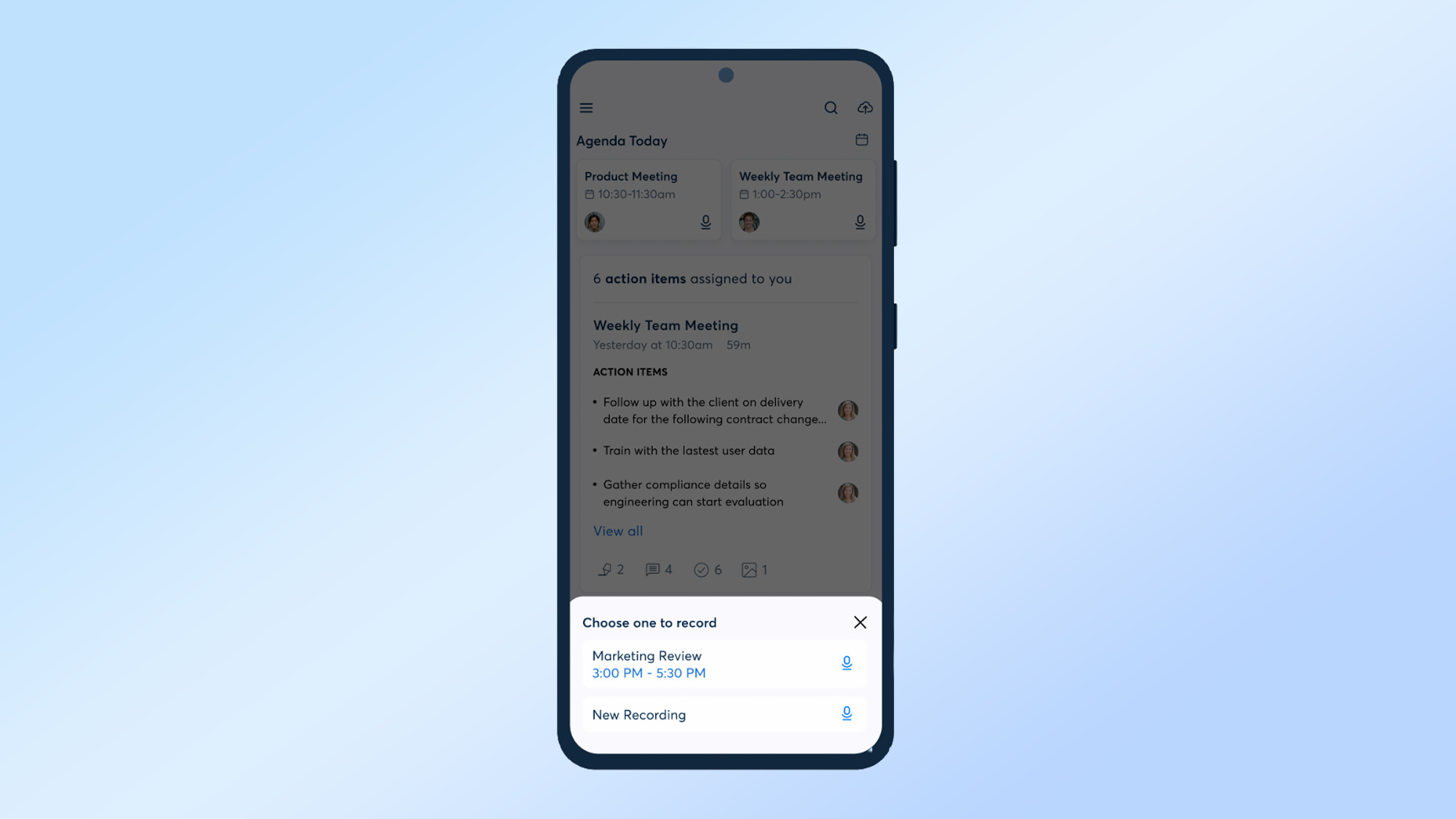The image size is (1456, 819).
Task: Tap the microphone icon on Weekly Team Meeting
Action: click(859, 221)
